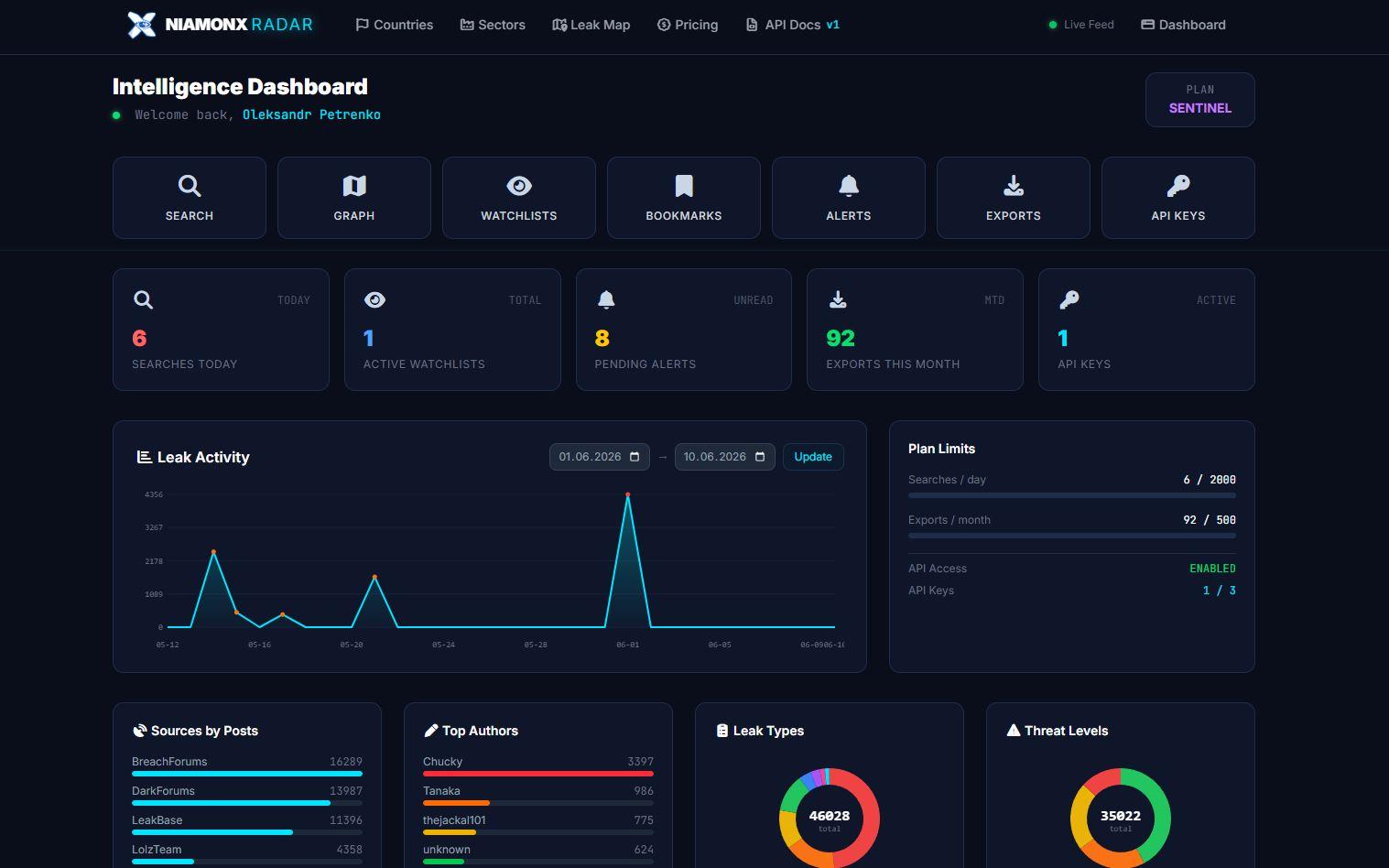
Task: Click the highest peak point in Leak Activity
Action: pos(627,494)
